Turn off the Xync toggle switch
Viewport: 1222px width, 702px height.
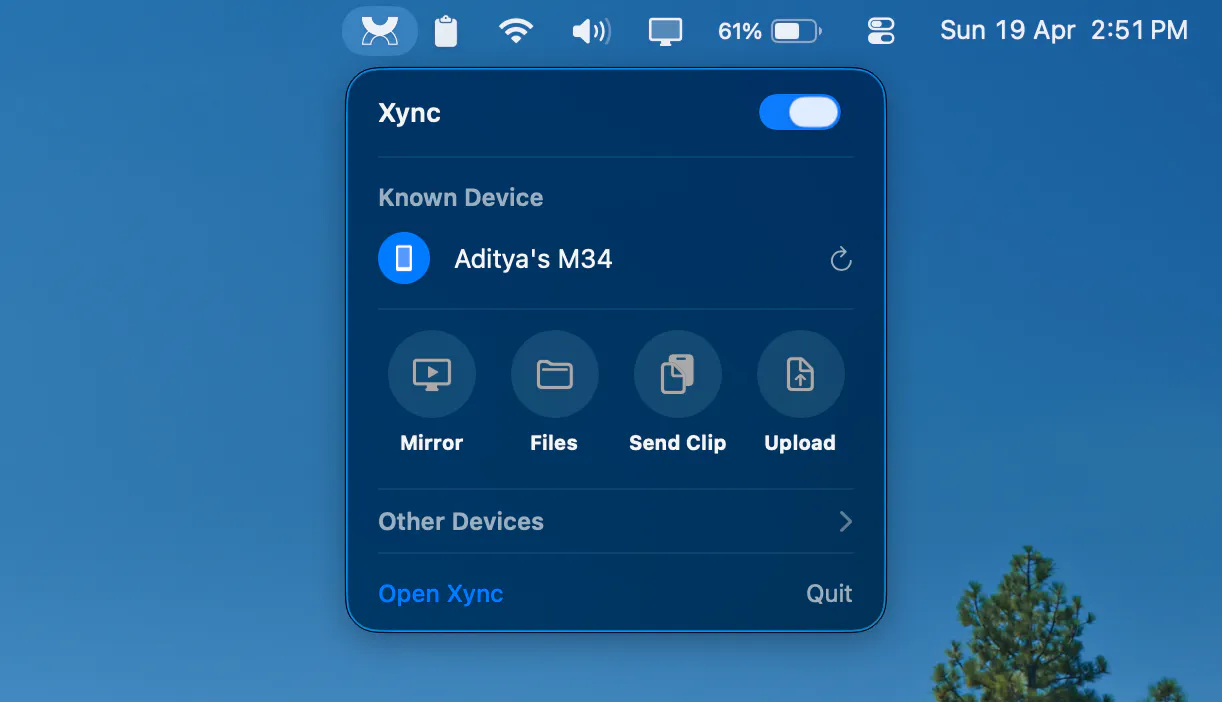click(x=800, y=113)
